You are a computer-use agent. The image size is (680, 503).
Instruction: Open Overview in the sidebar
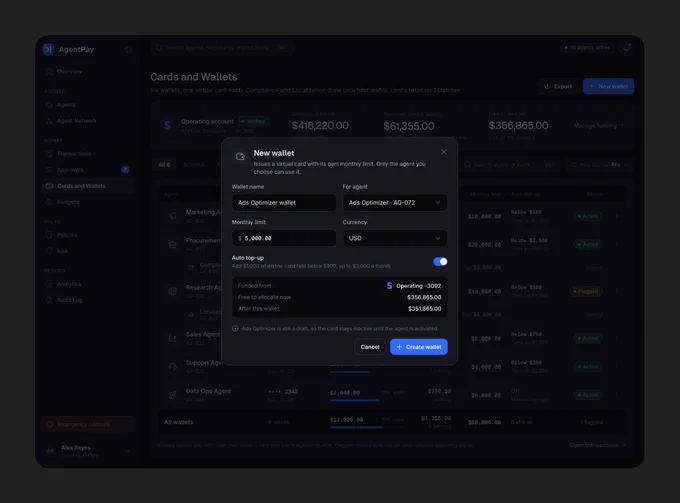(87, 72)
